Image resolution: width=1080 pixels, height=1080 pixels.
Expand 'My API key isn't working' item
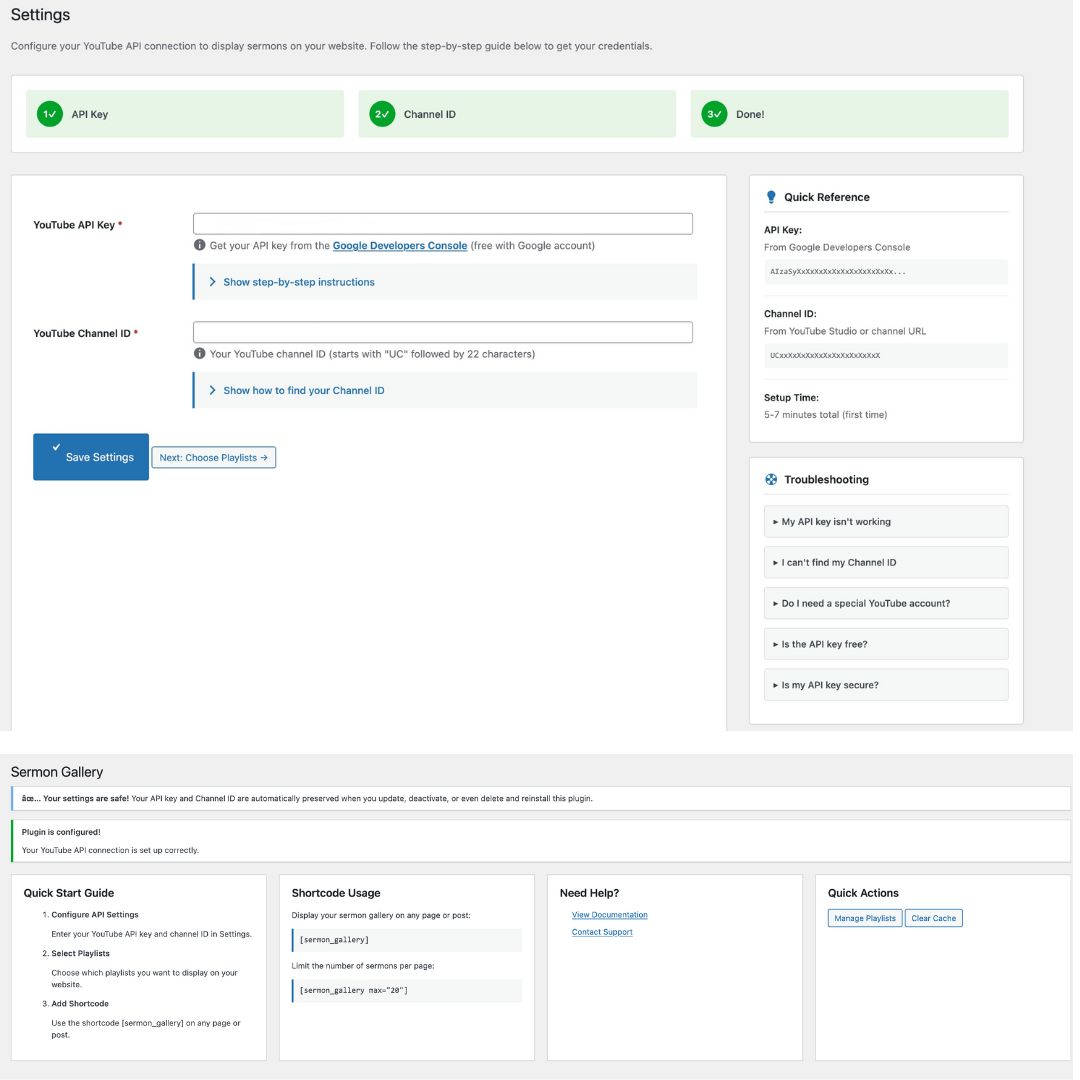pos(885,521)
